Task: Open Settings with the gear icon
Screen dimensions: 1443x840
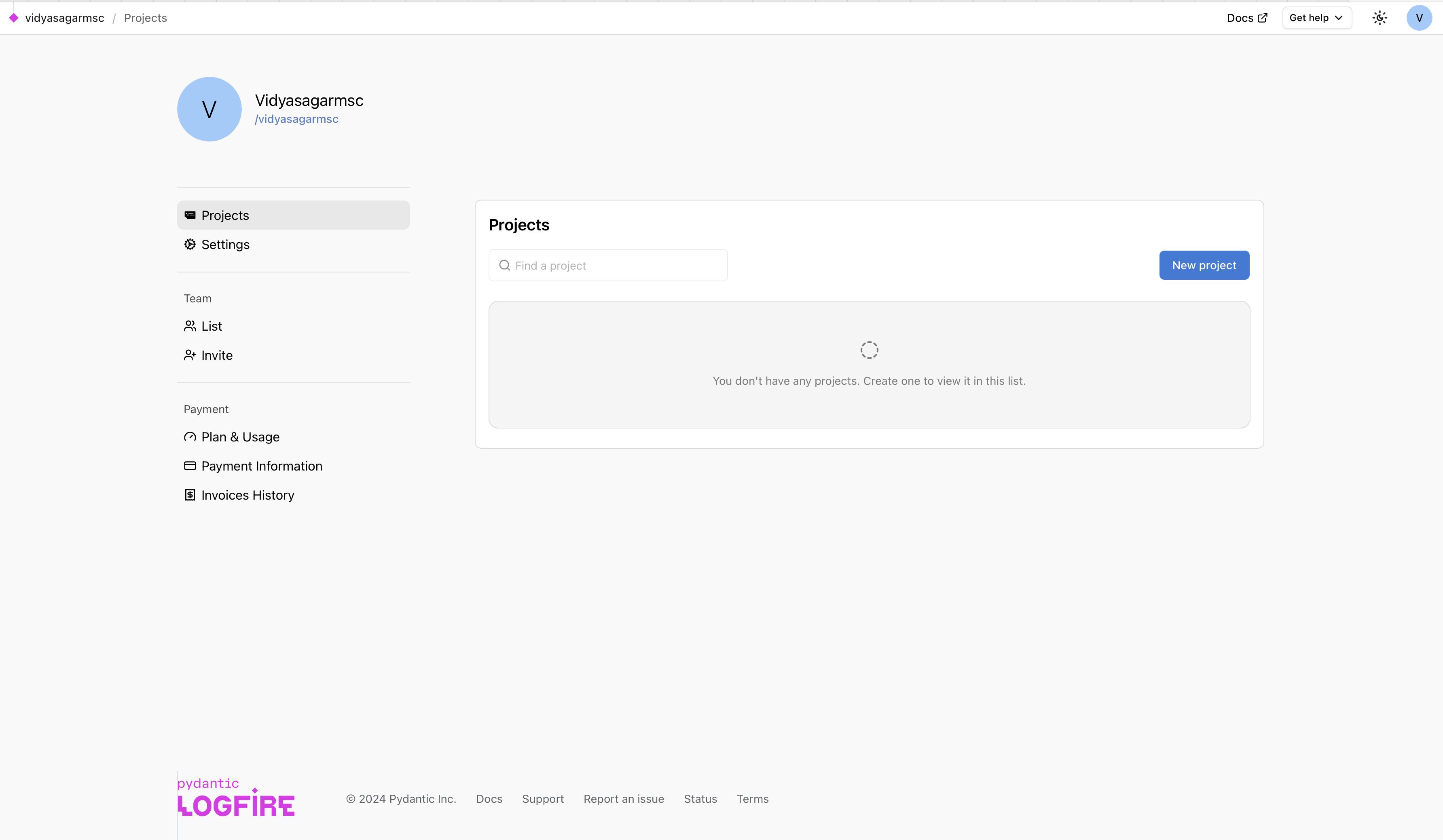Action: (225, 244)
